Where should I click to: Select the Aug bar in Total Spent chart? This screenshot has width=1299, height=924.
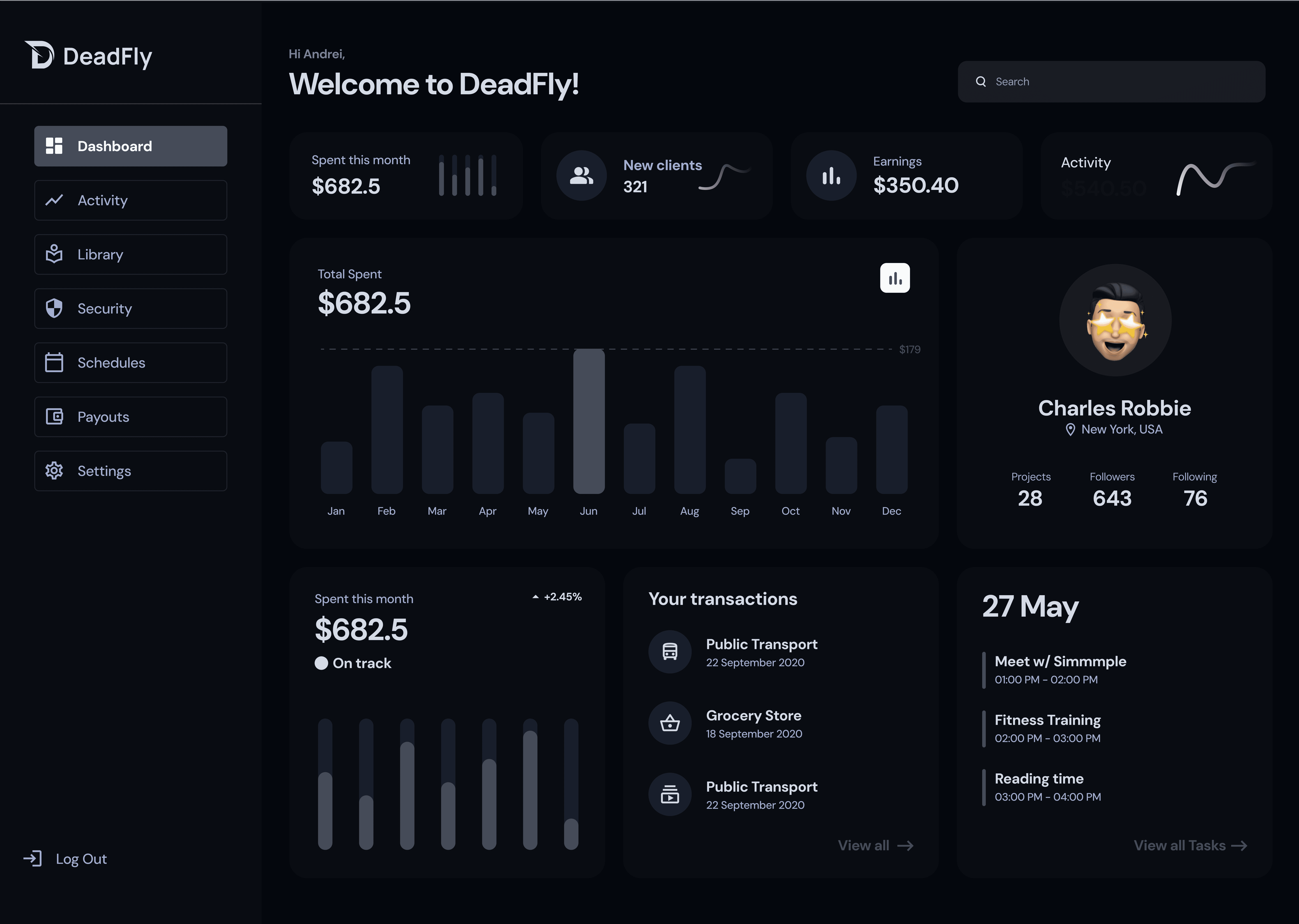click(690, 430)
